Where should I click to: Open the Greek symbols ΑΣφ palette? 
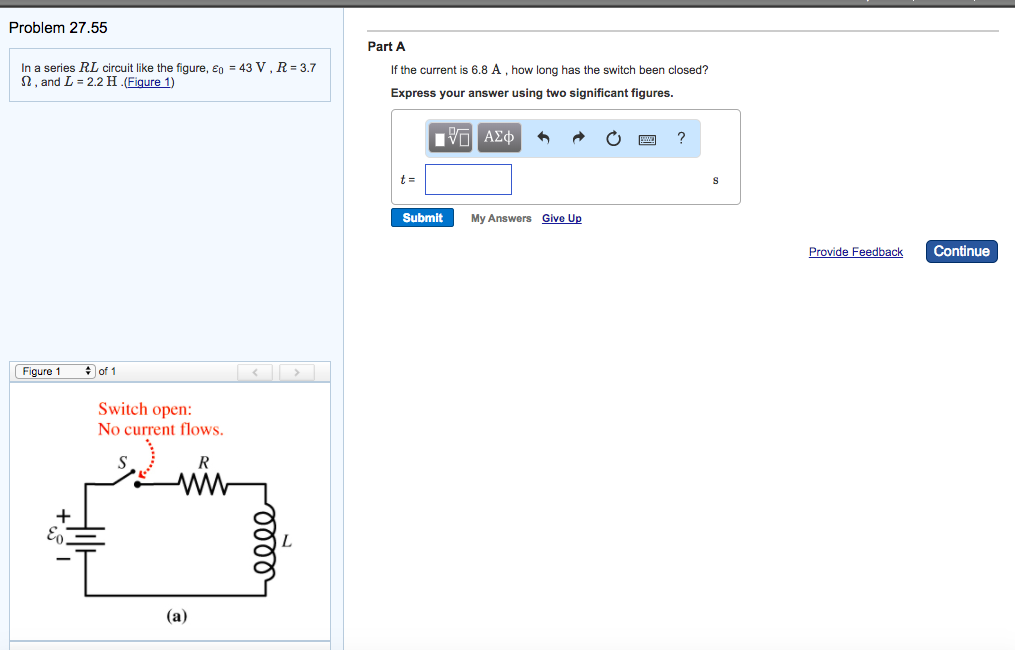497,137
